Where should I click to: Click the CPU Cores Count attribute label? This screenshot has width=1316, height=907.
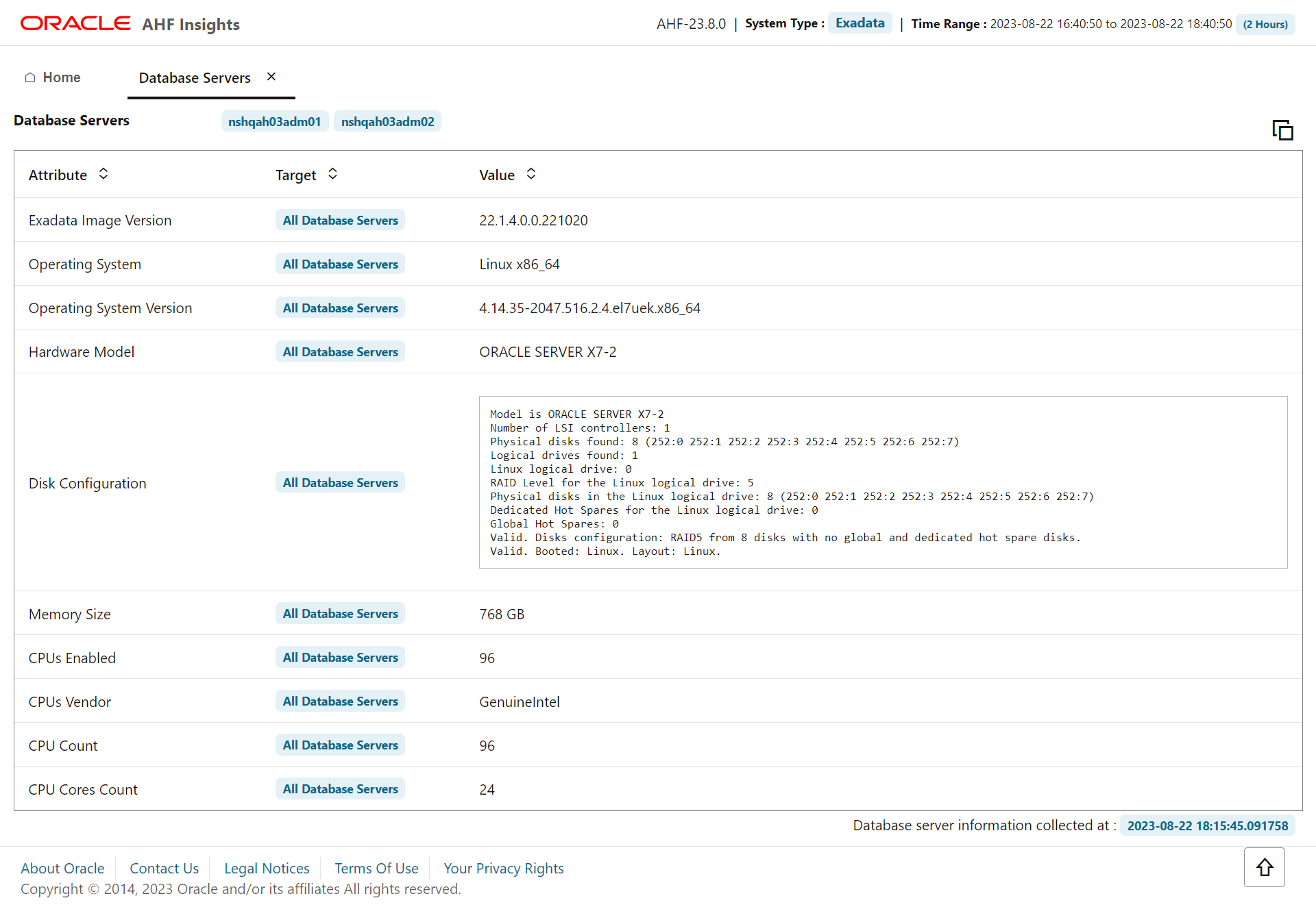click(83, 790)
